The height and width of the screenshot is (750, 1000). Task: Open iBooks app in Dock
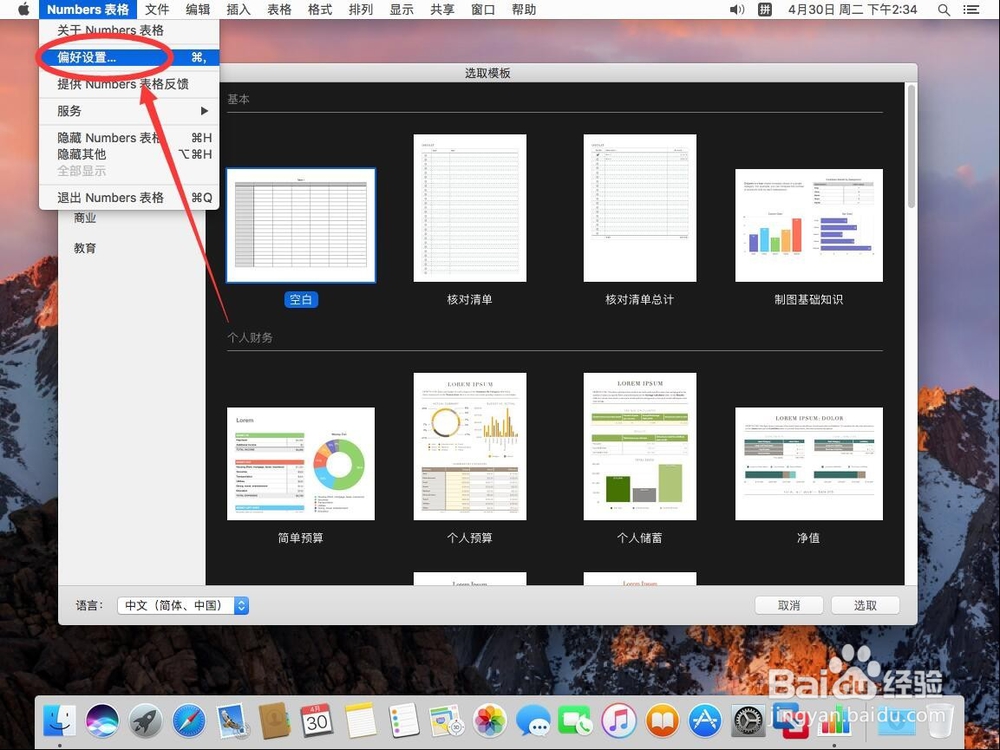coord(662,721)
